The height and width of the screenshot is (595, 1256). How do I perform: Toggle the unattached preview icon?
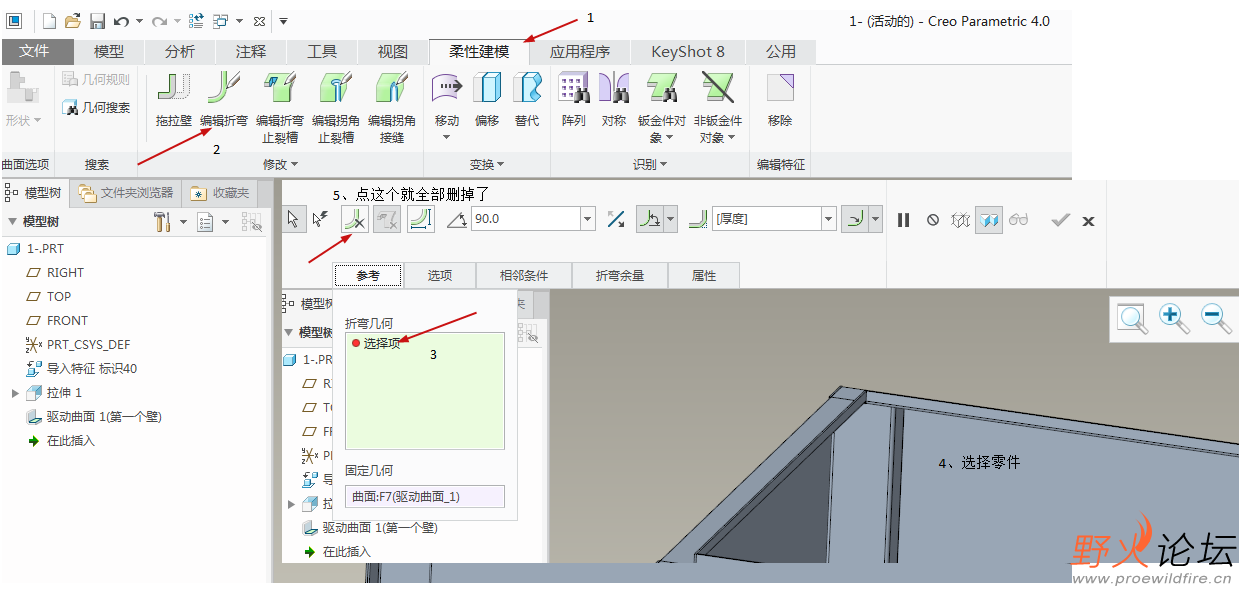tap(960, 220)
